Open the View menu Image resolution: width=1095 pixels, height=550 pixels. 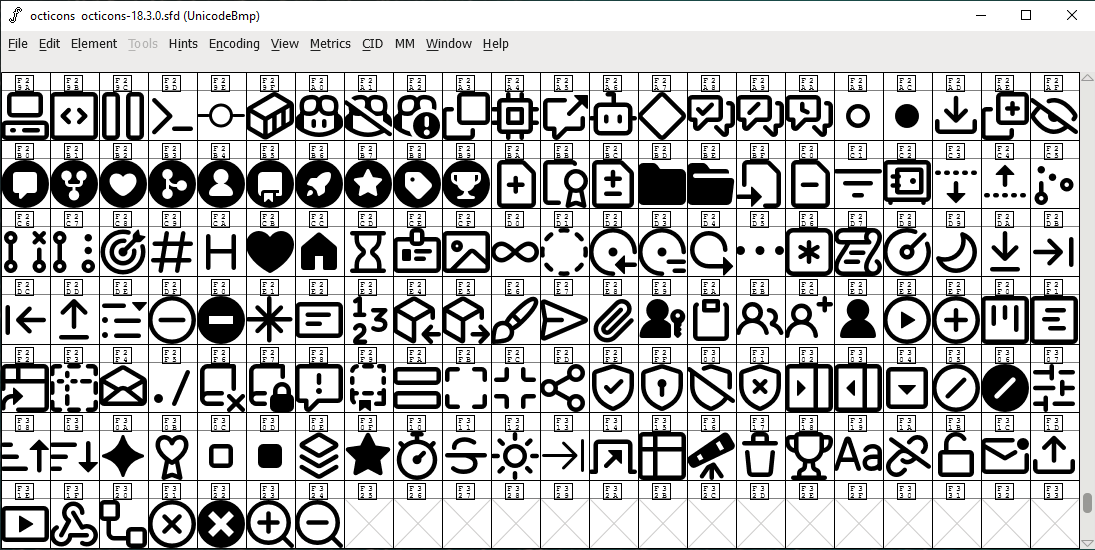coord(284,43)
